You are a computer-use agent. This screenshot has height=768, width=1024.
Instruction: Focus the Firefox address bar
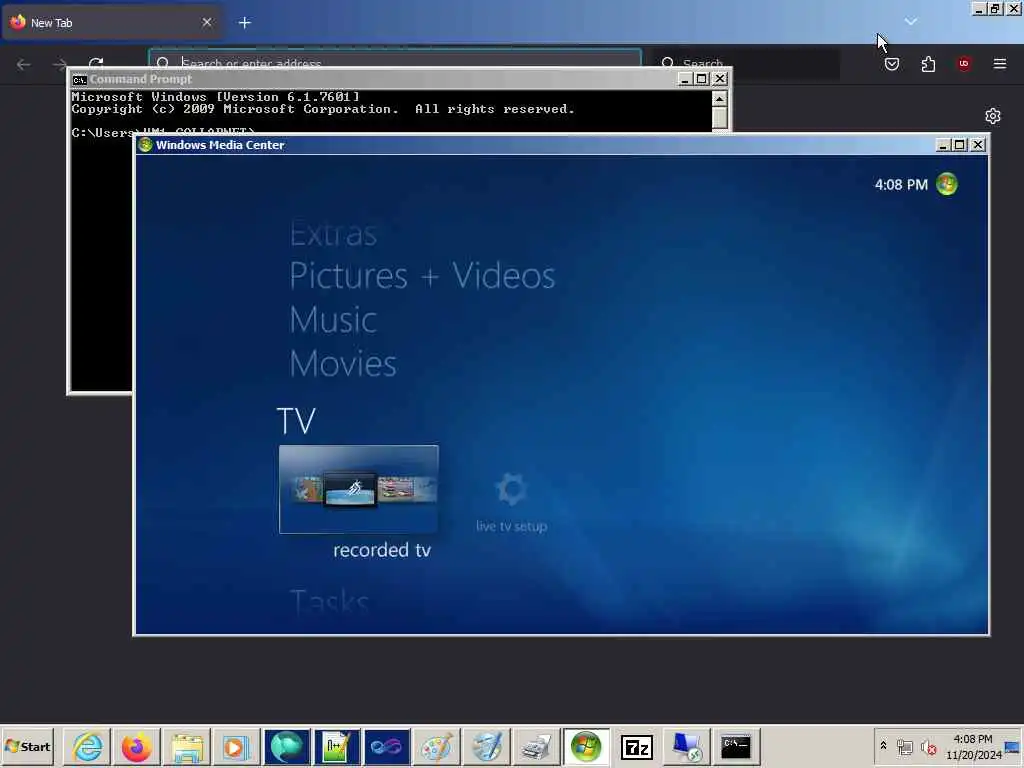click(x=395, y=59)
